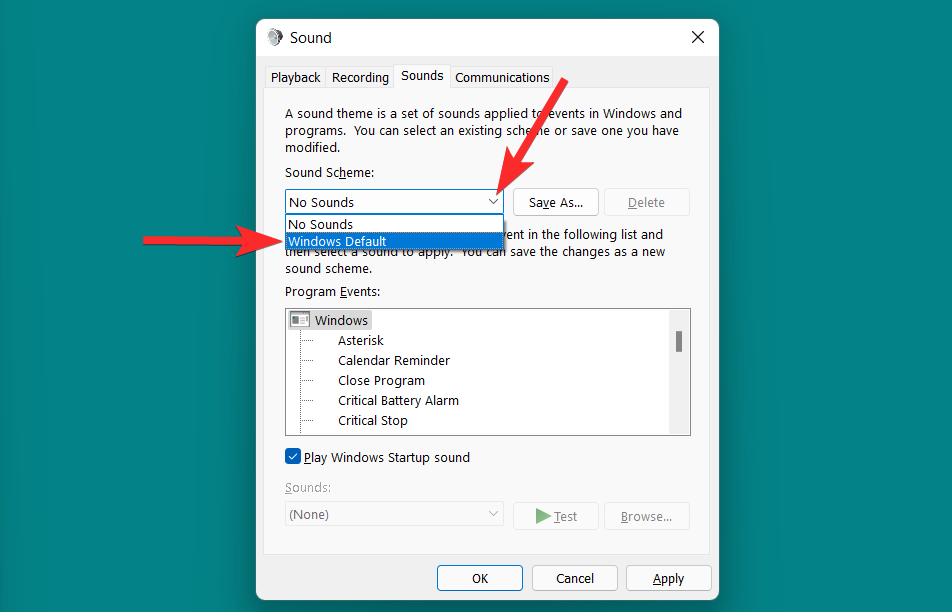Select the Asterisk program event
Screen dimensions: 952x612
(359, 340)
